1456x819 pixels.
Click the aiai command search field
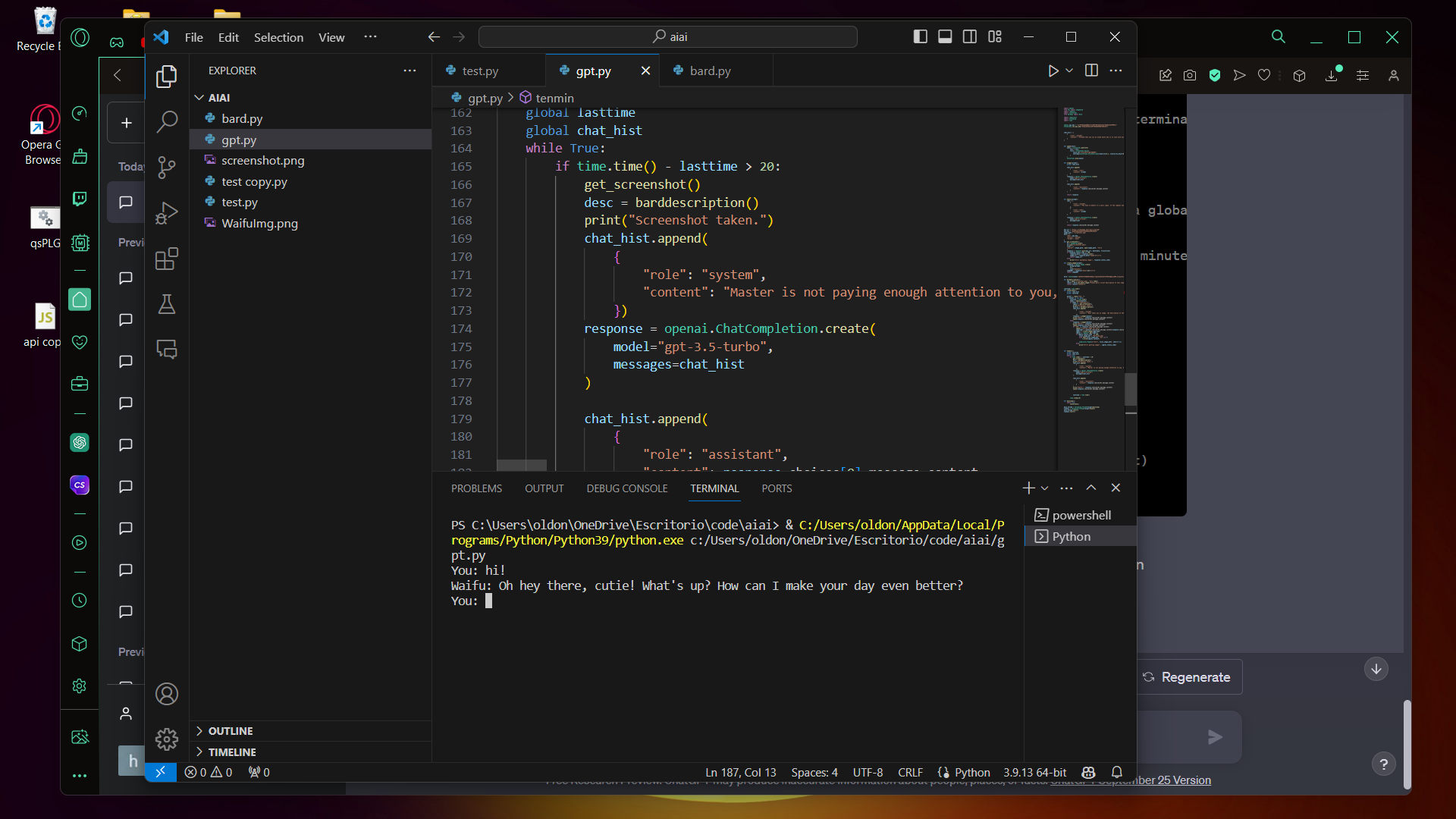[x=668, y=36]
